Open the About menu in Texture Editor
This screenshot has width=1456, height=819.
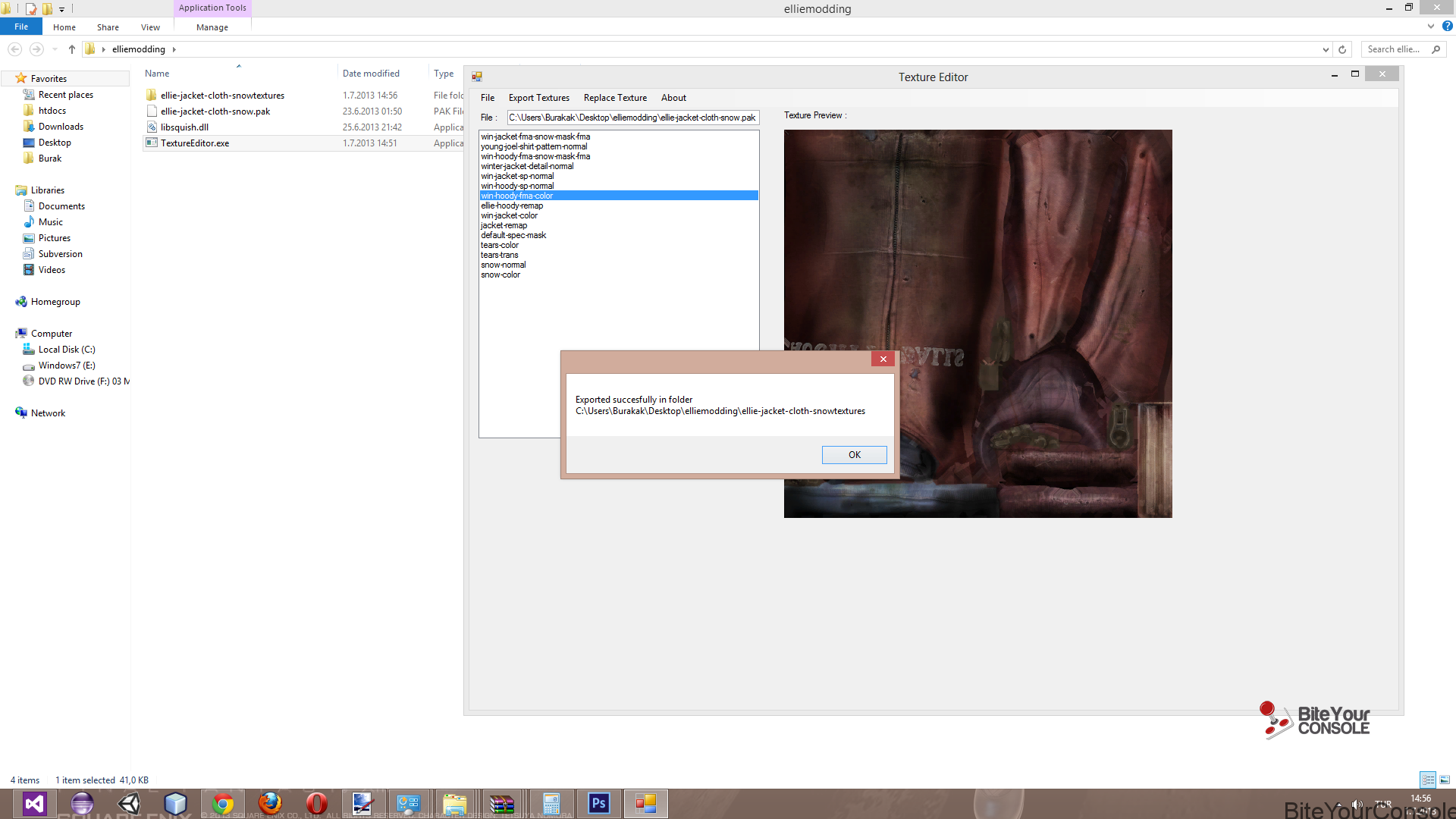(x=673, y=98)
